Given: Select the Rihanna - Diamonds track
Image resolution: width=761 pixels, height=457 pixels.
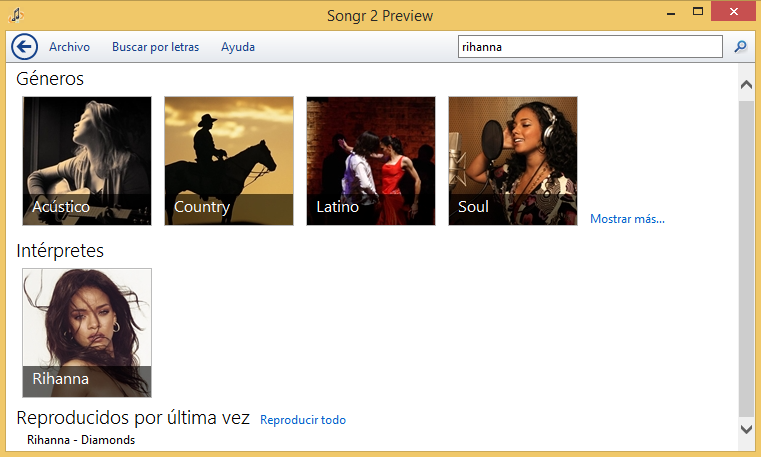Looking at the screenshot, I should (x=81, y=440).
